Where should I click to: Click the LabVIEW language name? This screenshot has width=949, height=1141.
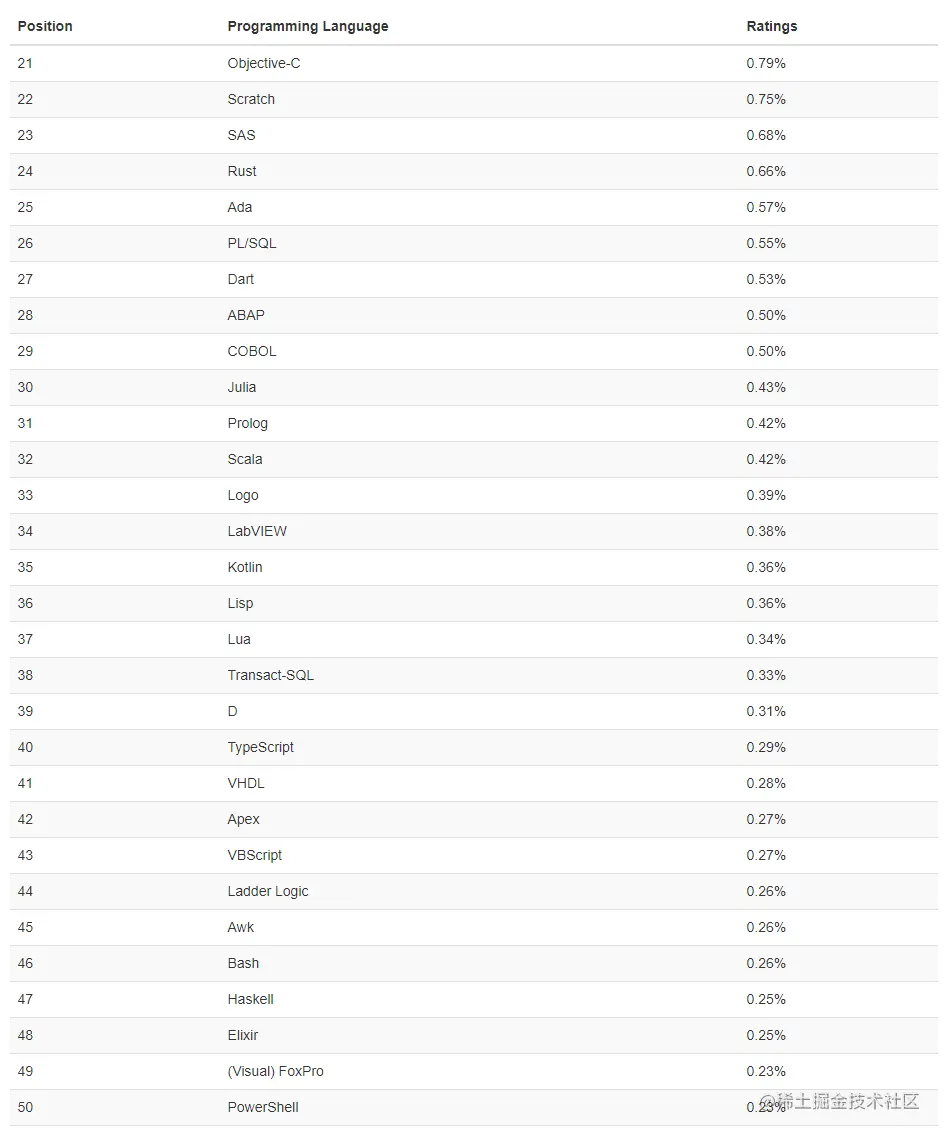click(x=256, y=531)
